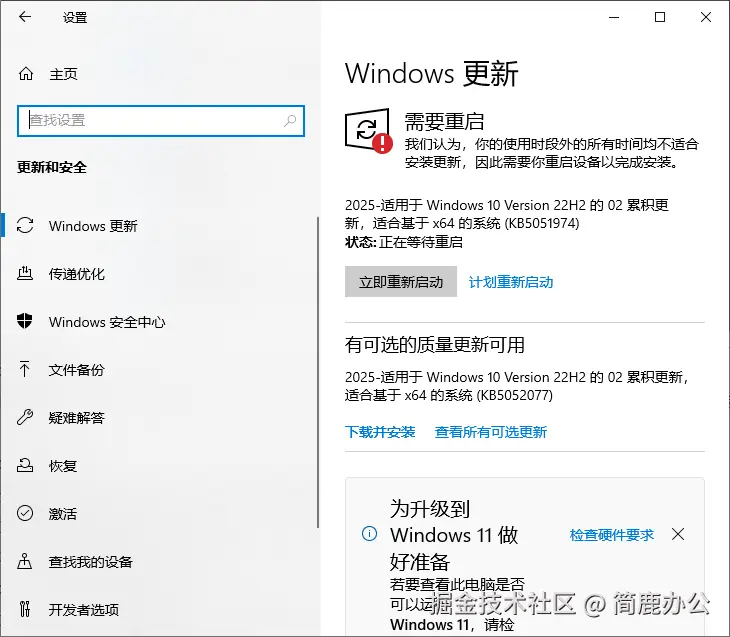Click the 文件备份 upload arrow icon
The height and width of the screenshot is (637, 730).
(x=25, y=369)
